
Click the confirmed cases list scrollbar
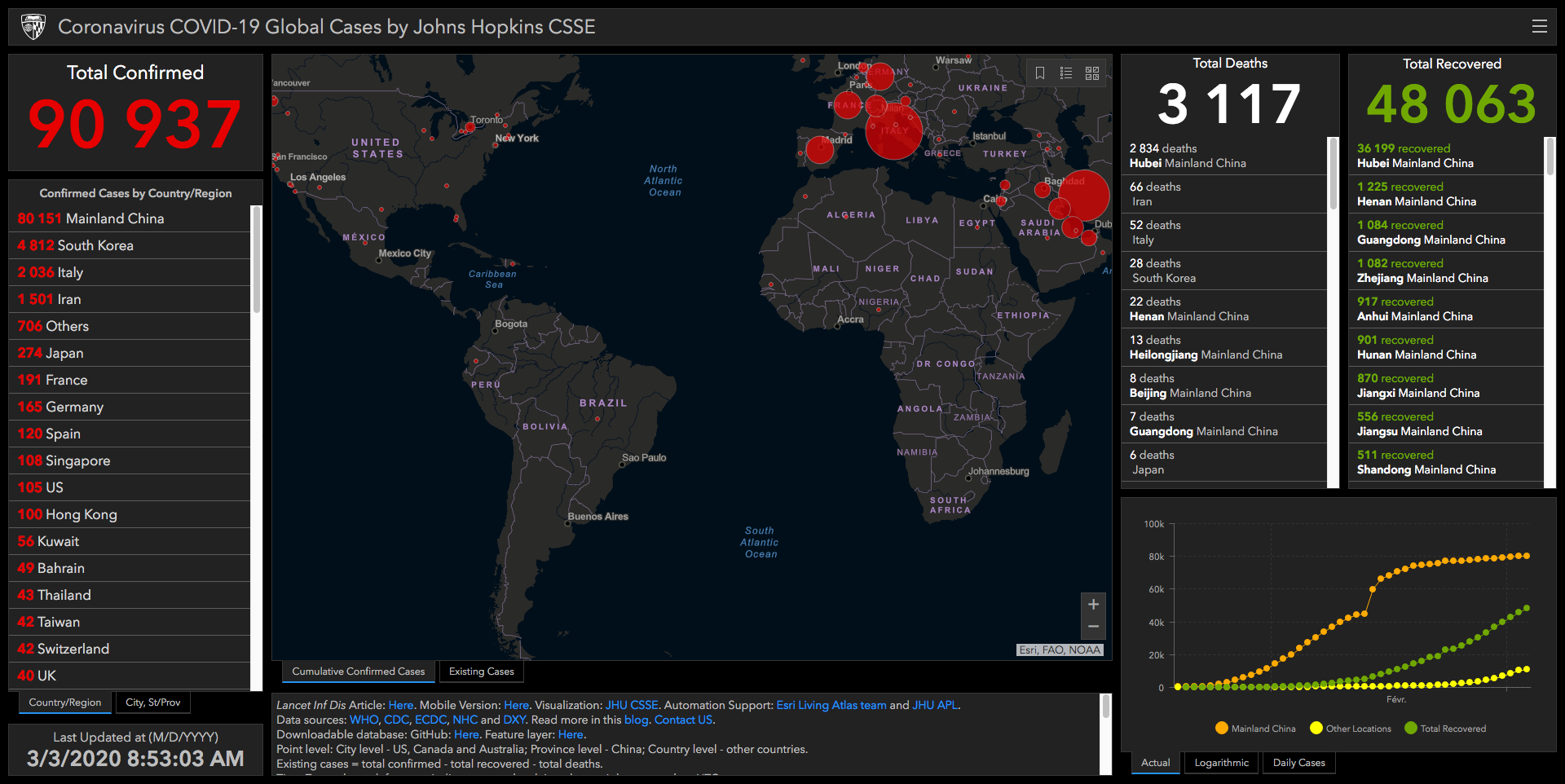[257, 259]
